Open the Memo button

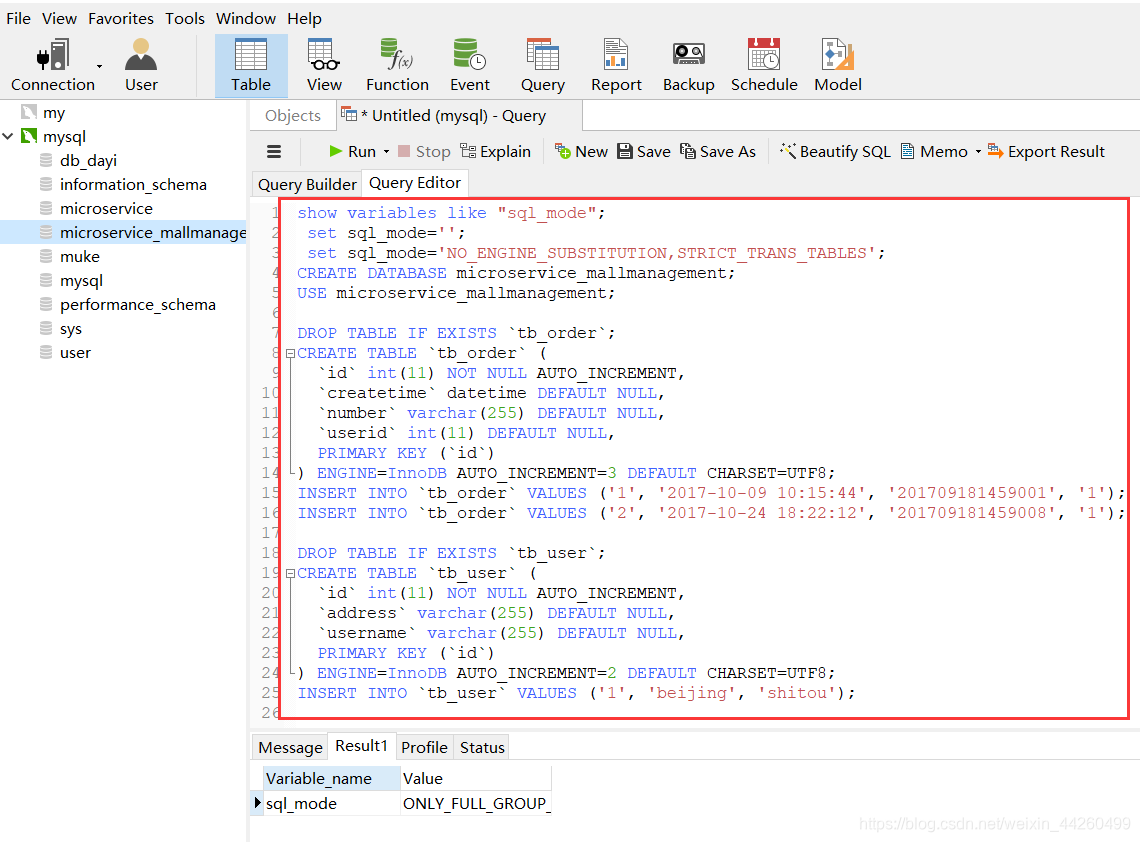pos(934,151)
